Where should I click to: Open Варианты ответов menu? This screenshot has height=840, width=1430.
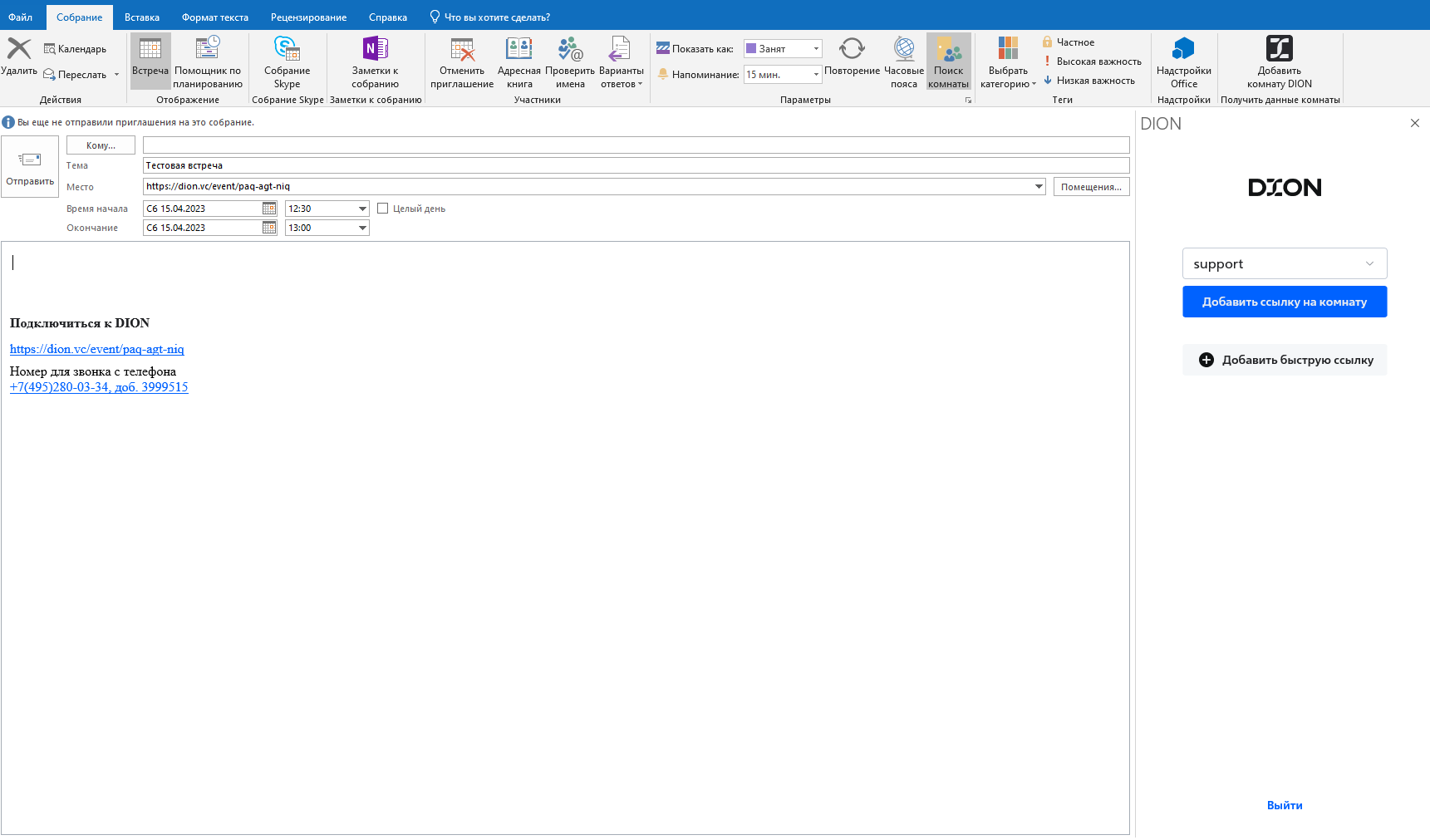[622, 61]
